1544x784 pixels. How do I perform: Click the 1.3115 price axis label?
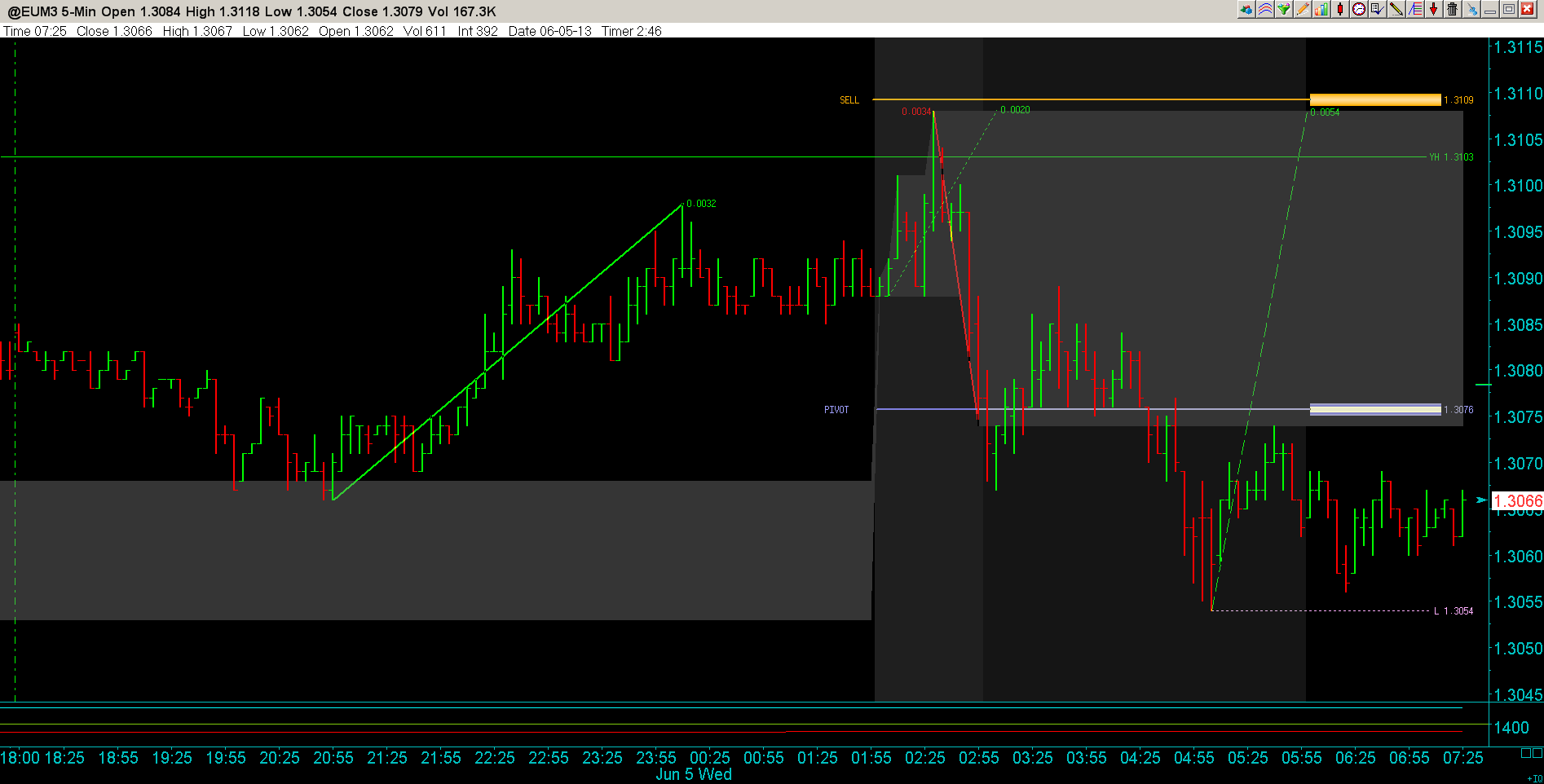click(x=1518, y=47)
